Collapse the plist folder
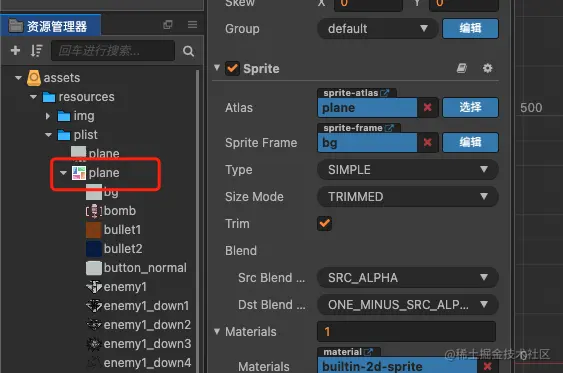The height and width of the screenshot is (373, 563). pos(48,135)
